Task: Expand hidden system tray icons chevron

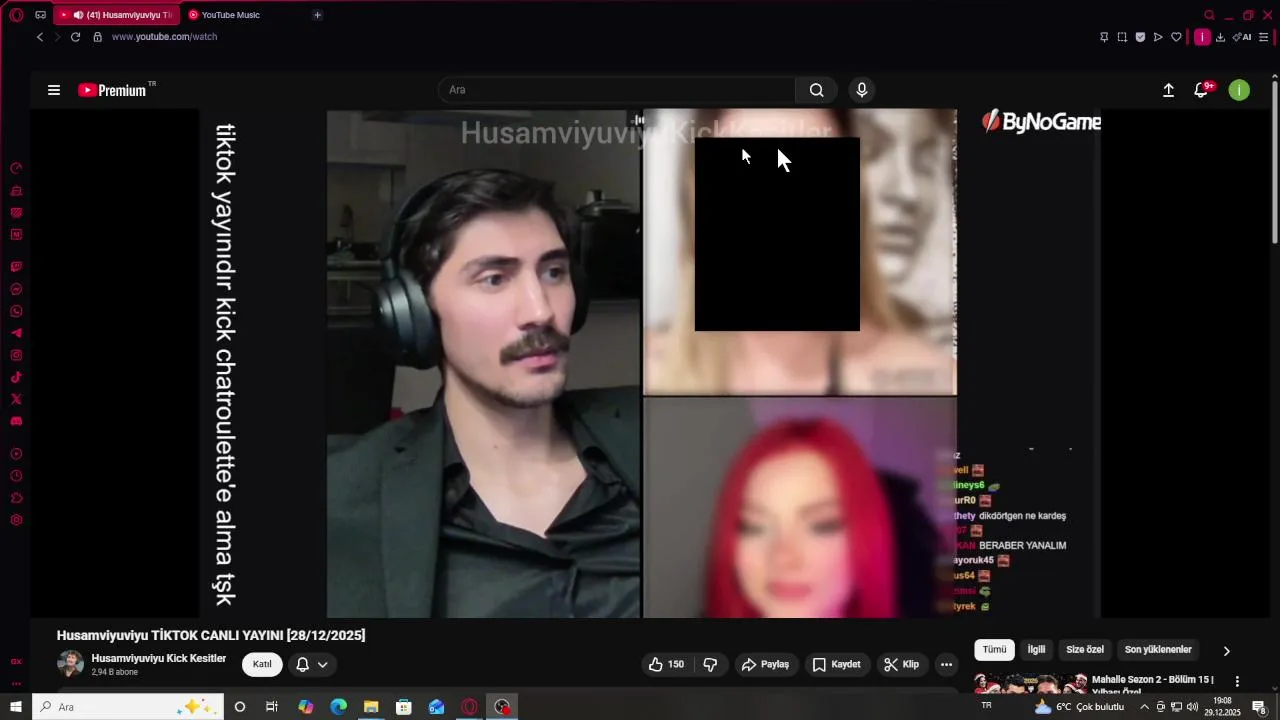Action: click(1144, 707)
